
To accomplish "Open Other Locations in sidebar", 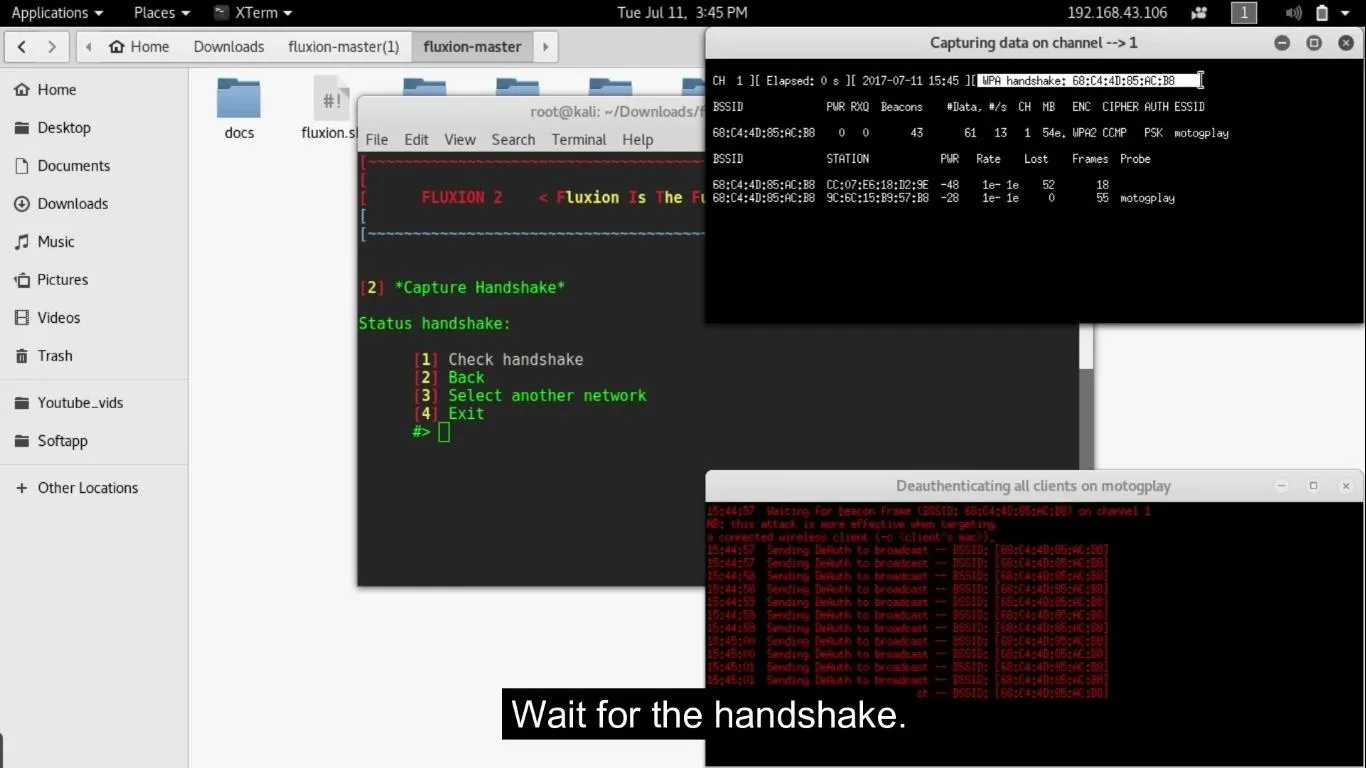I will tap(87, 488).
